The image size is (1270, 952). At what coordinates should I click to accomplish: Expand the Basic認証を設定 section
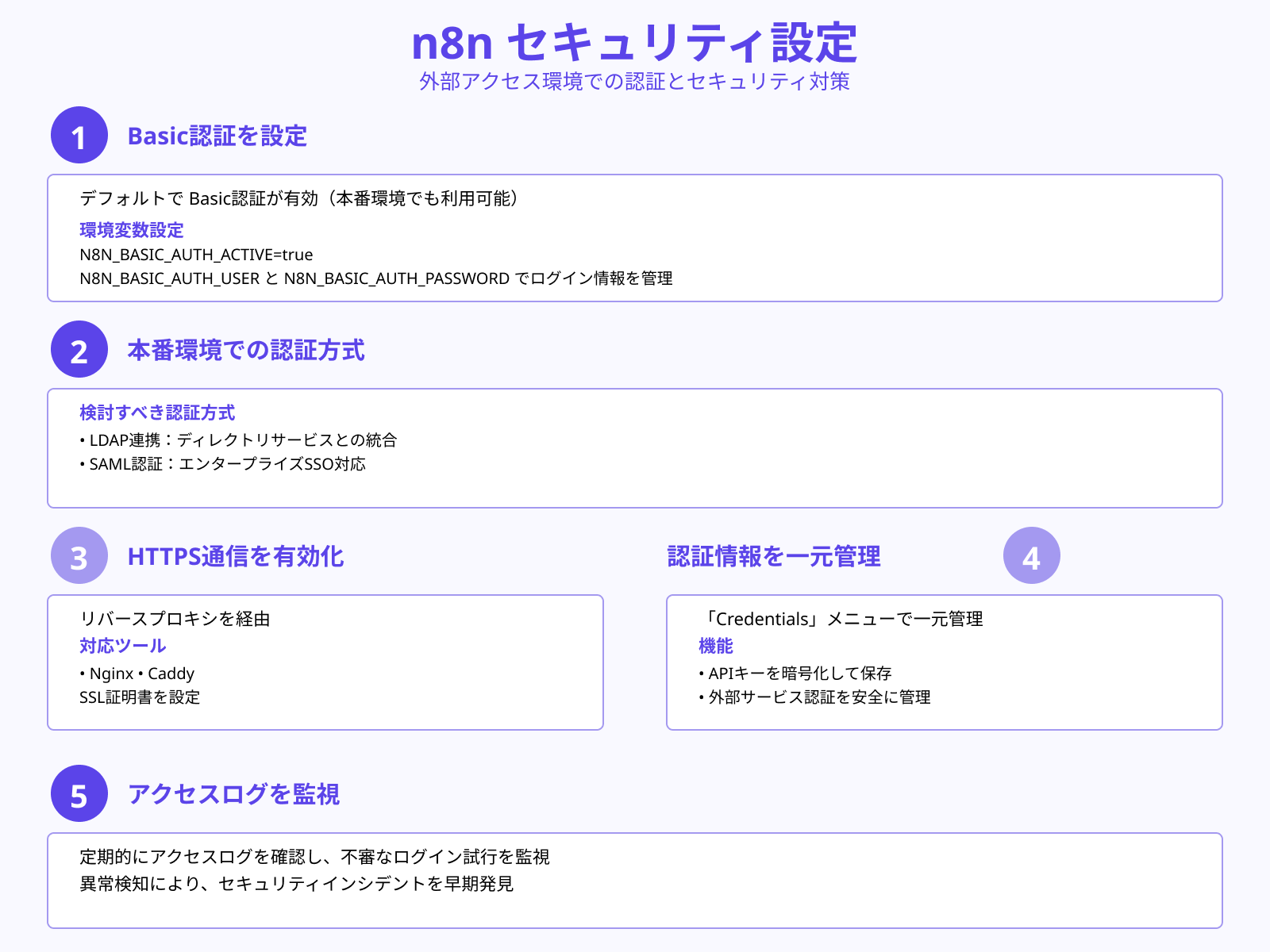[x=220, y=136]
